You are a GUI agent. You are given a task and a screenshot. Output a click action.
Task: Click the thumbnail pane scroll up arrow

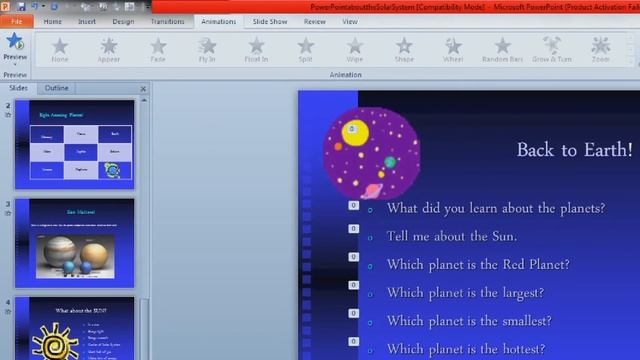[144, 100]
